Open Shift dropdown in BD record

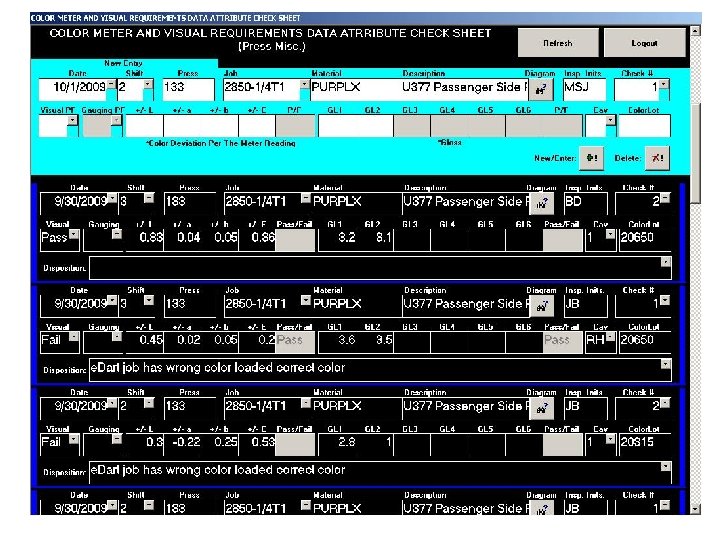pos(149,198)
